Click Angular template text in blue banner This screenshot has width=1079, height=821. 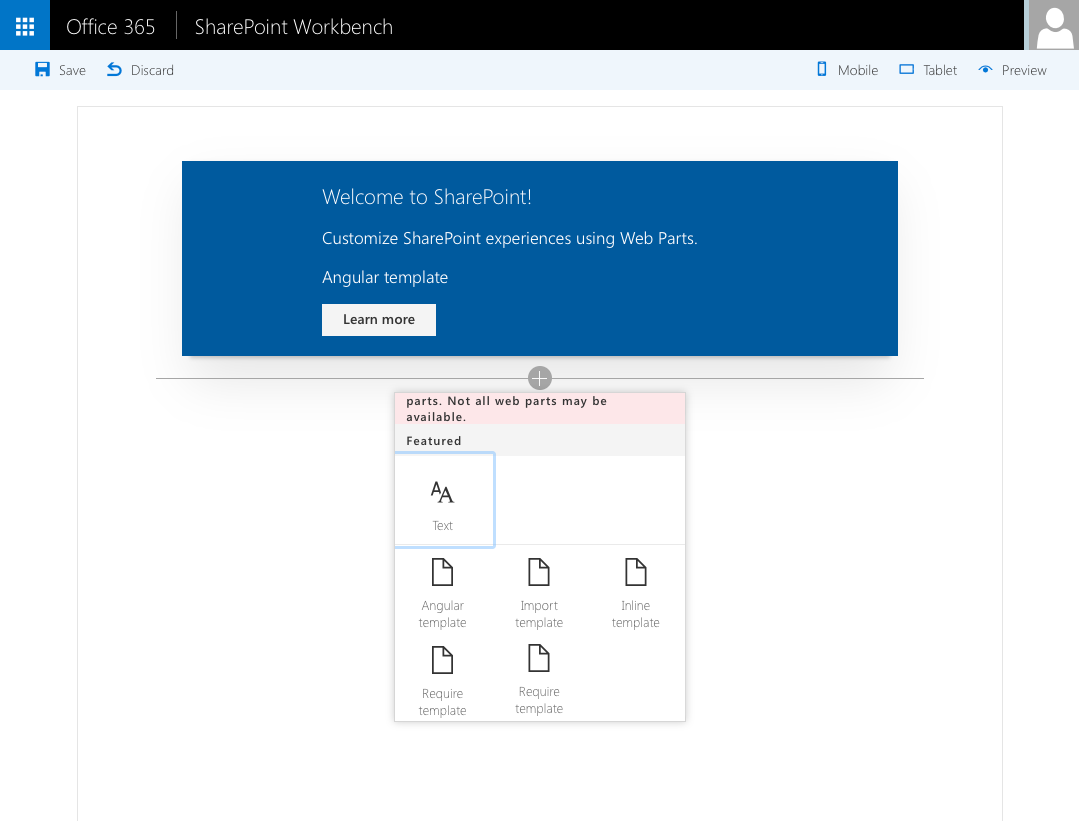click(385, 277)
